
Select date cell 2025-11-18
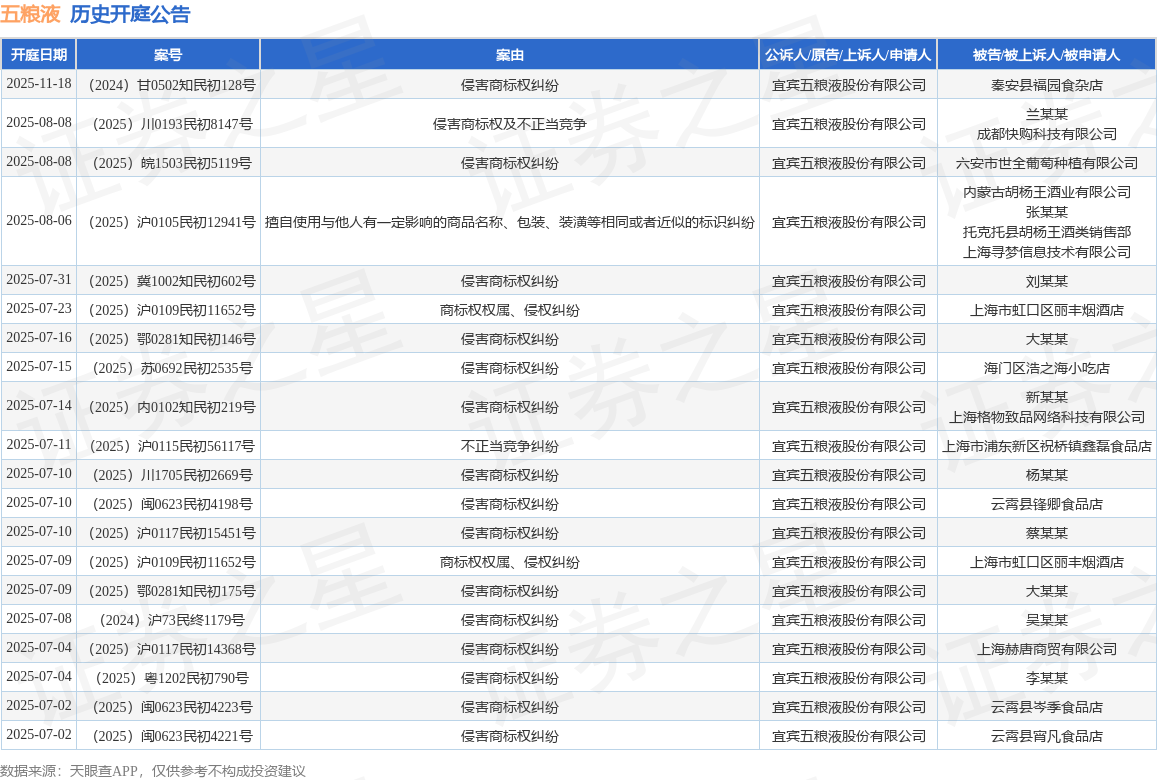pos(39,84)
